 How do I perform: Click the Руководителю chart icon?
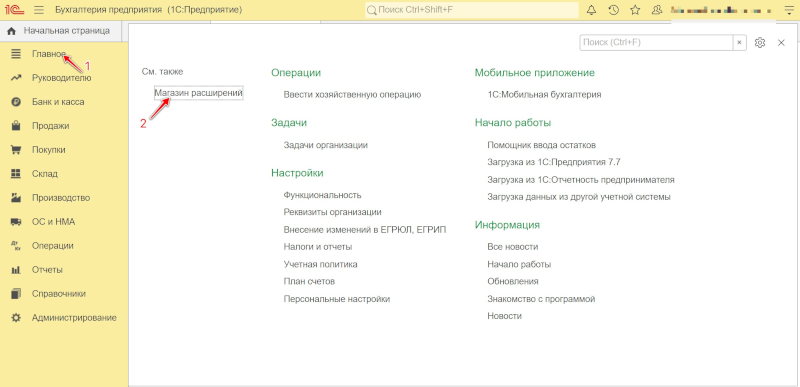[16, 78]
